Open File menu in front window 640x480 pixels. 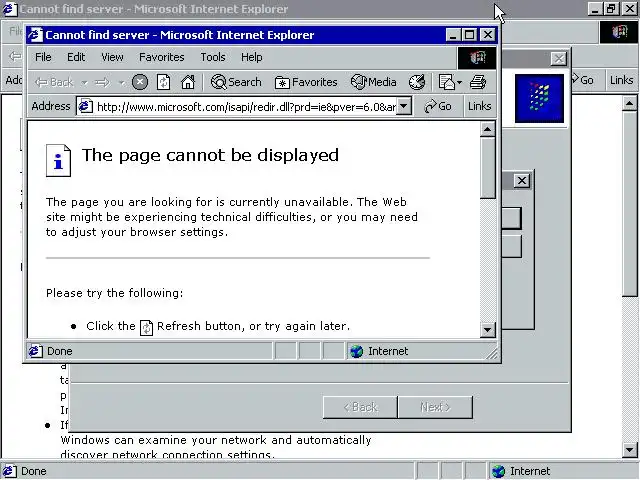43,57
